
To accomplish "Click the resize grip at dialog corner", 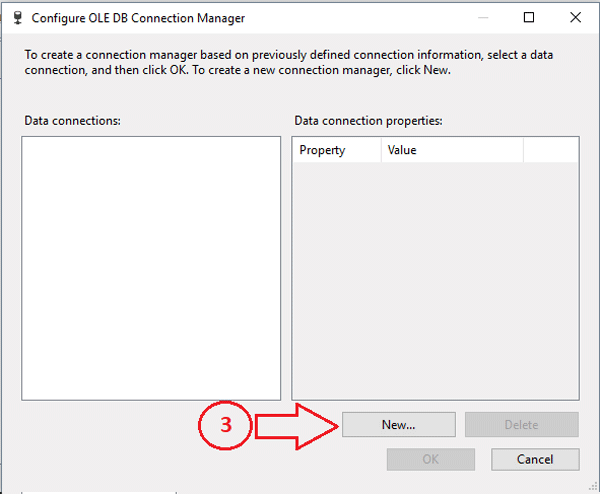I will pyautogui.click(x=593, y=486).
